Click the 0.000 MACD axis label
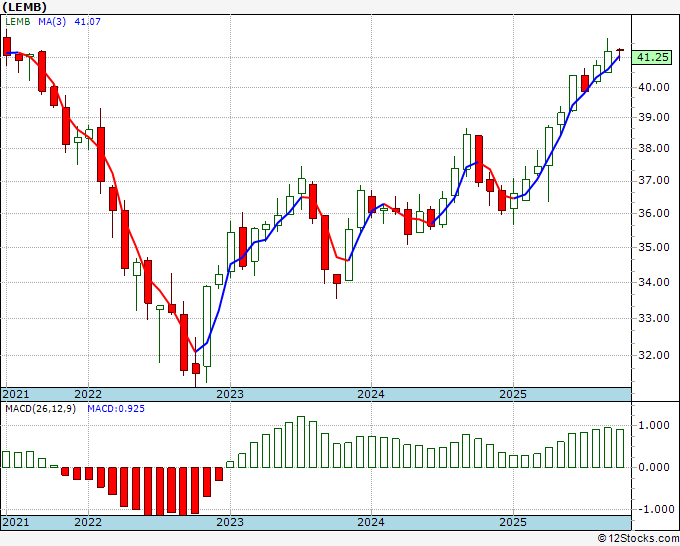Screen dimensions: 680x546 pyautogui.click(x=655, y=468)
